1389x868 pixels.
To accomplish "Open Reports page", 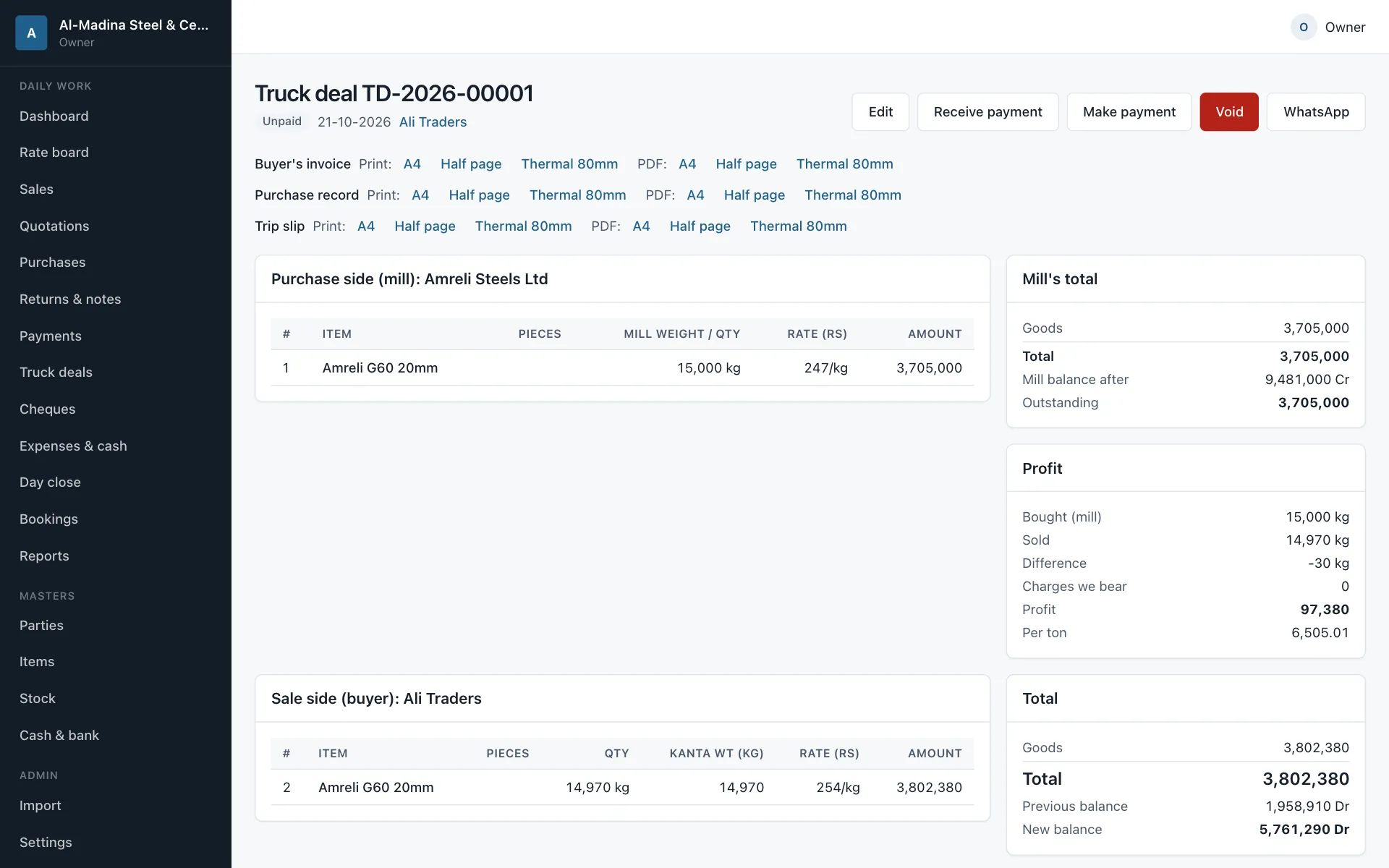I will point(44,556).
